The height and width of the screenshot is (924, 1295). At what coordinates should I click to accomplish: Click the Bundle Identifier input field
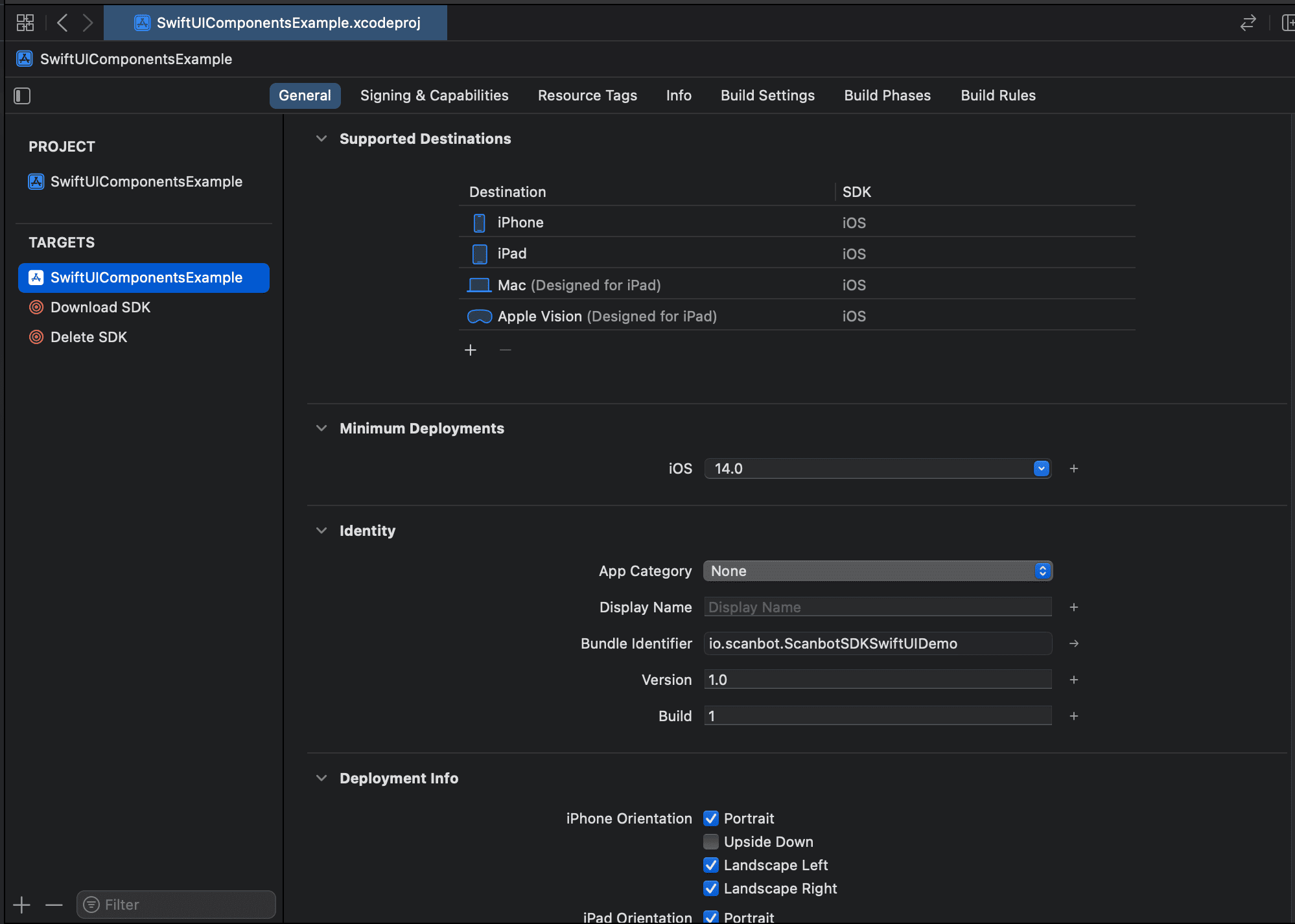coord(878,643)
